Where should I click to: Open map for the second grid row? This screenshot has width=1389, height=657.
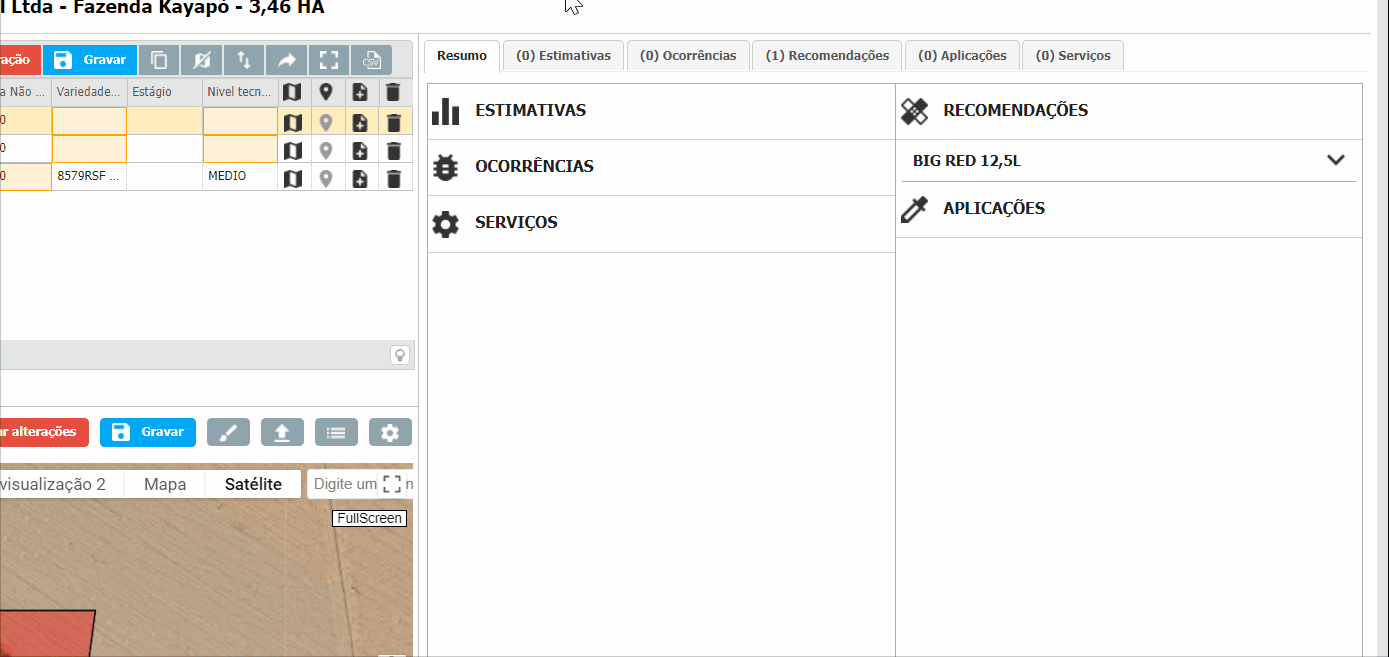pos(292,150)
